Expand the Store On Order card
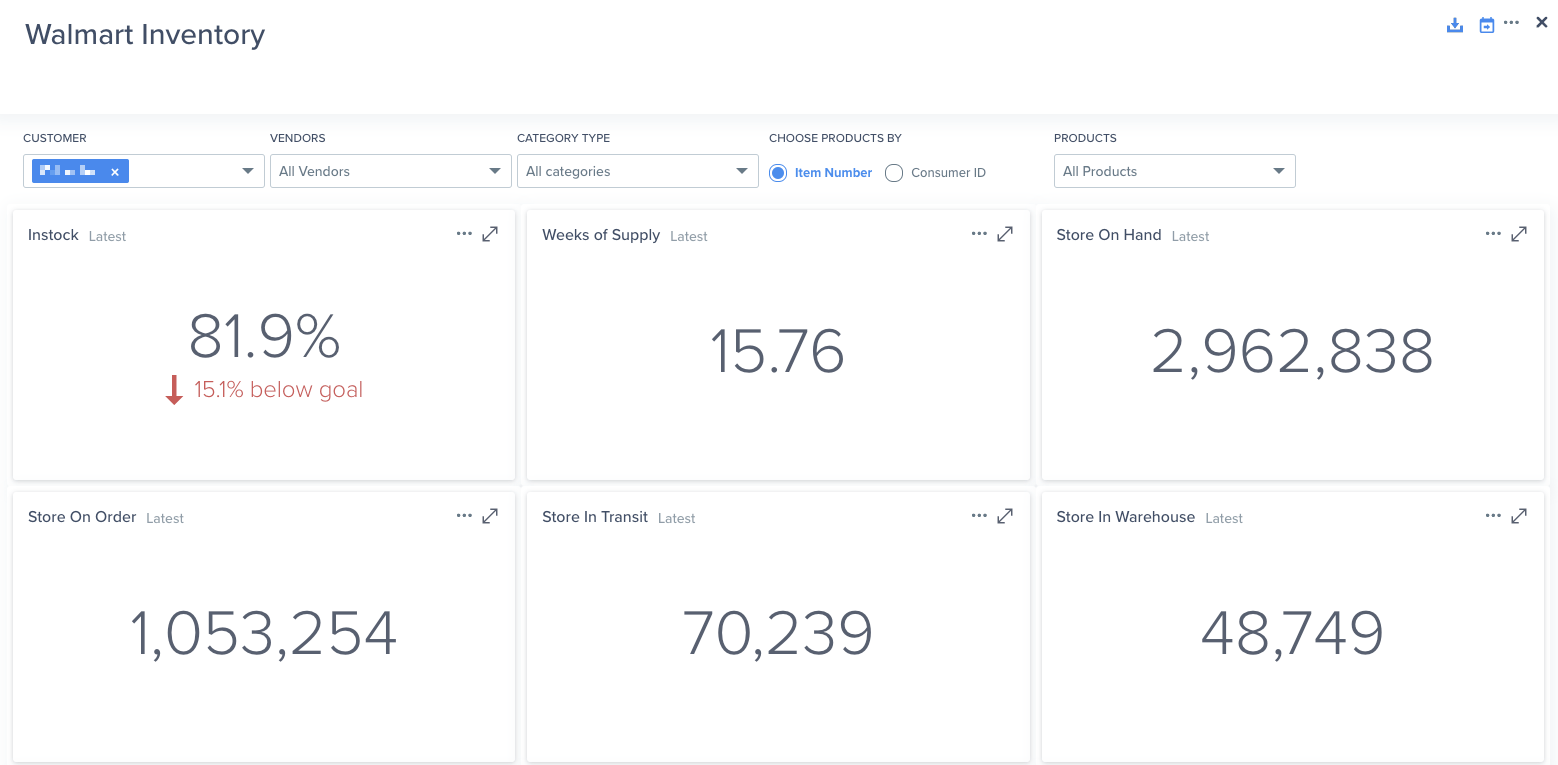 coord(490,516)
